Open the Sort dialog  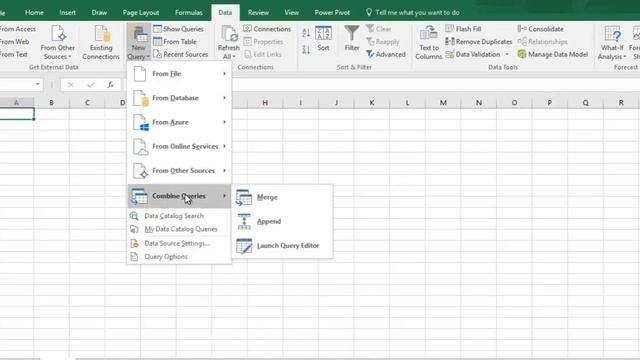click(x=323, y=39)
